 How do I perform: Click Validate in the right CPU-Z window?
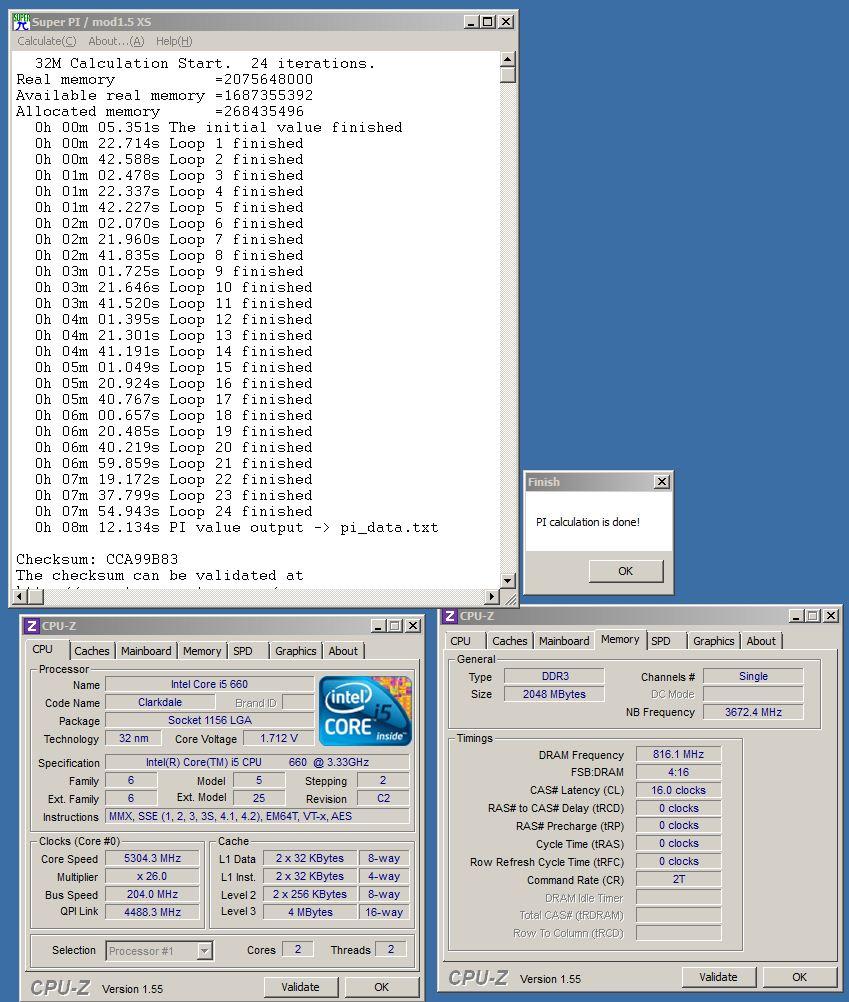coord(718,976)
